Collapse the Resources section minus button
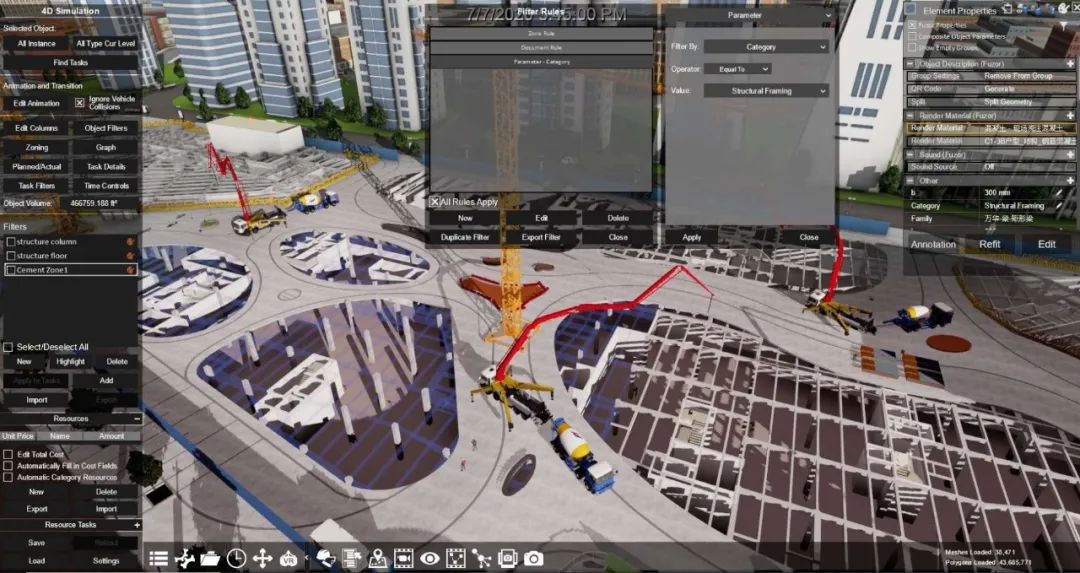This screenshot has width=1080, height=573. pos(137,419)
